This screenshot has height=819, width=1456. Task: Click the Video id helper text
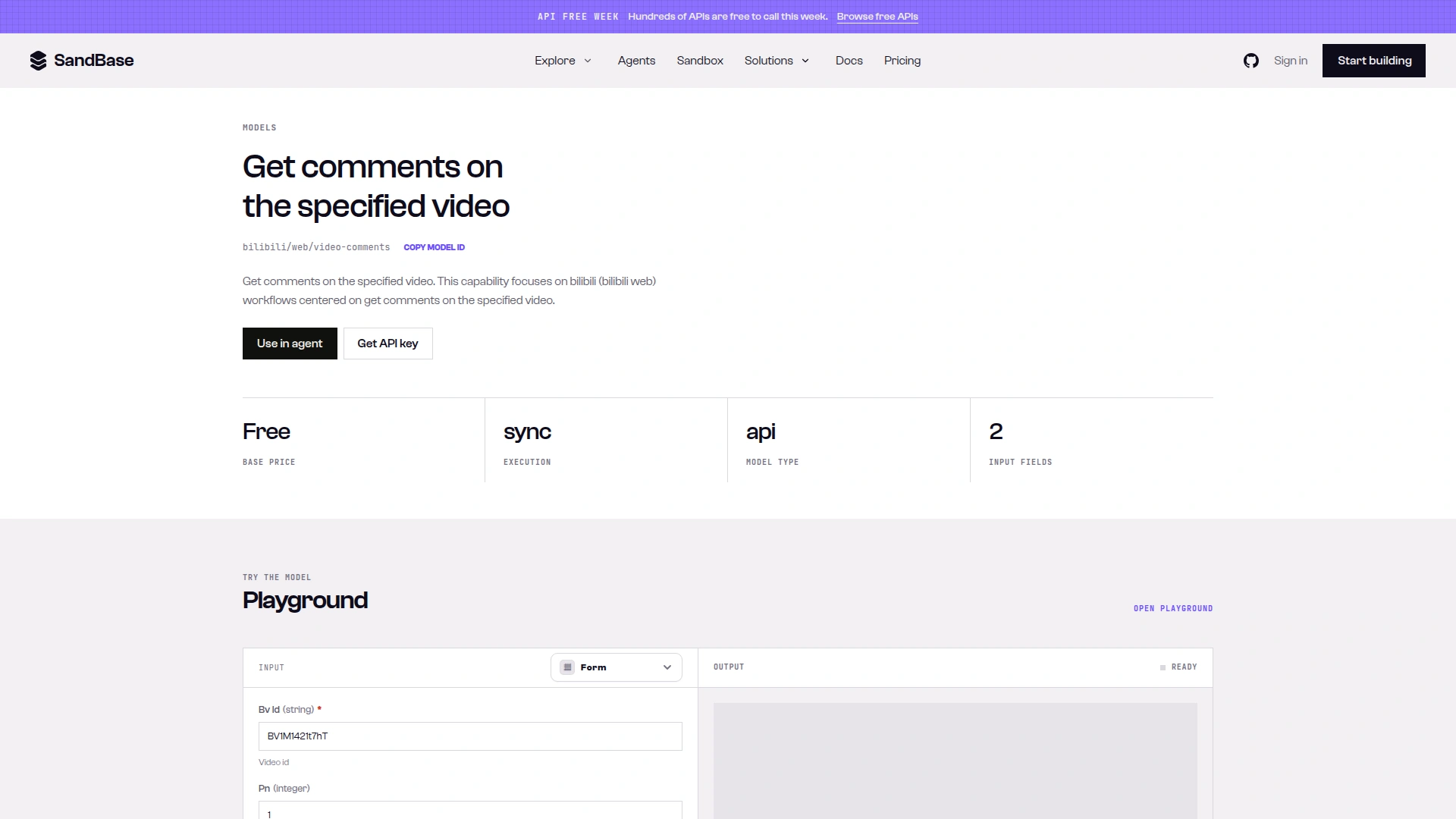coord(274,762)
